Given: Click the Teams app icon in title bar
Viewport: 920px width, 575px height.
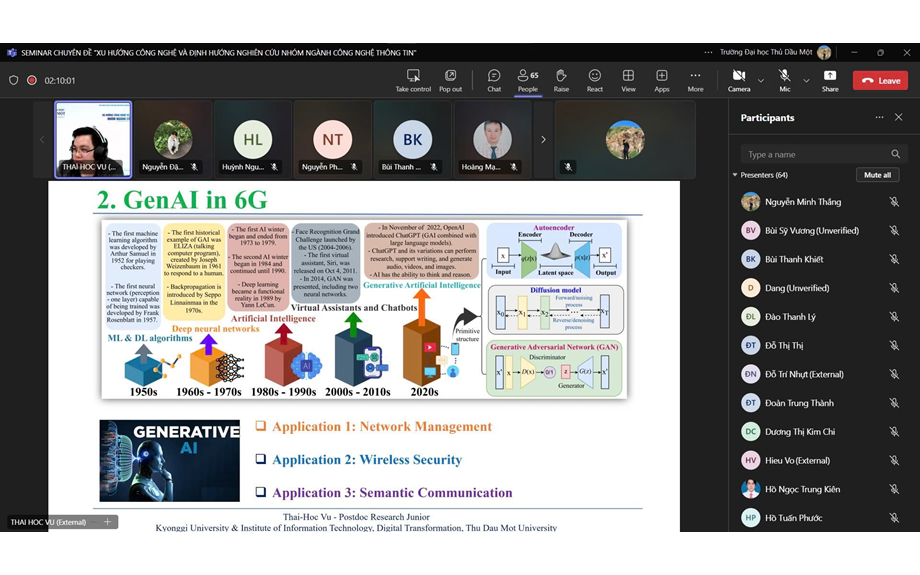Looking at the screenshot, I should click(12, 52).
